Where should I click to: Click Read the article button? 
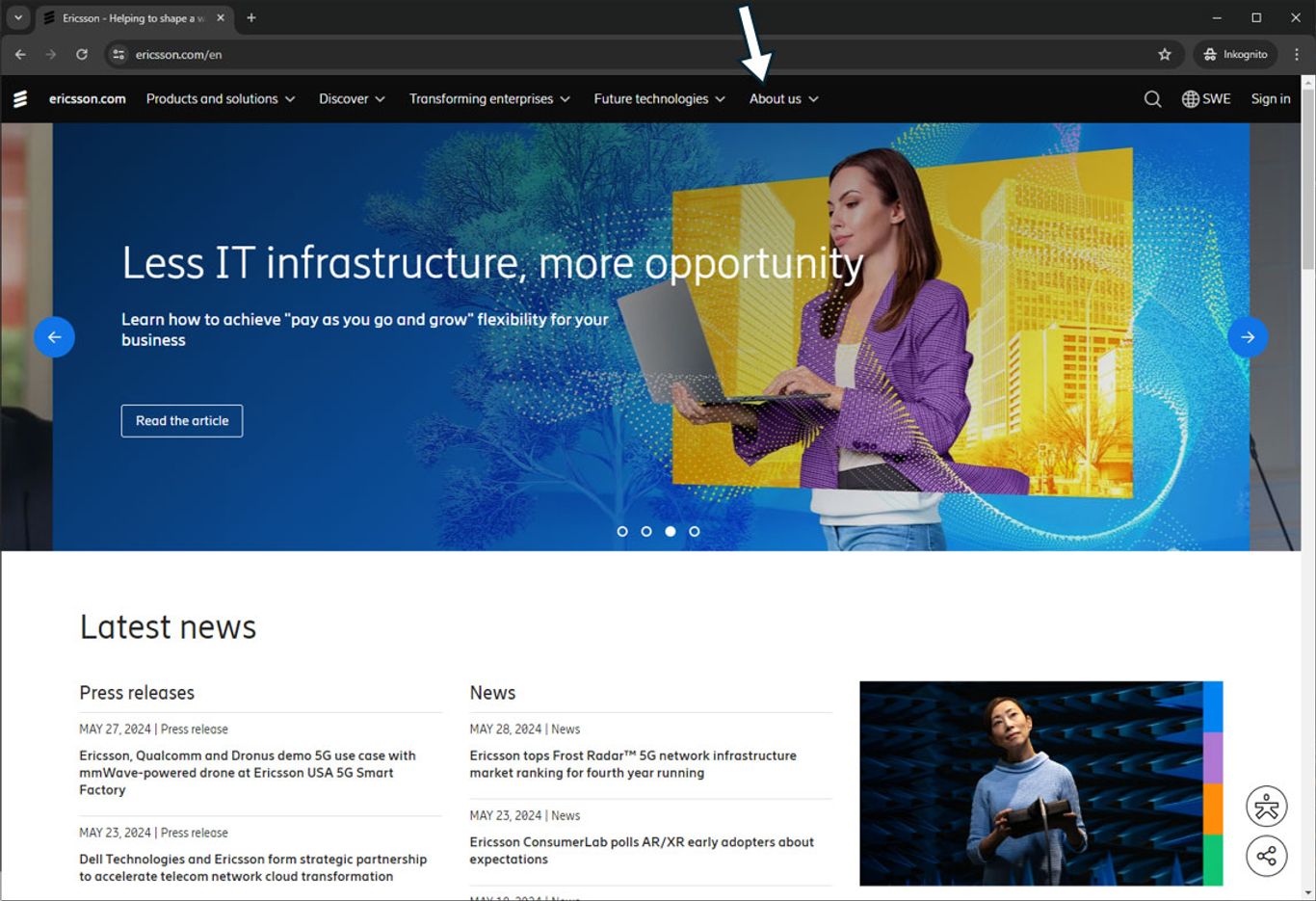(x=182, y=421)
